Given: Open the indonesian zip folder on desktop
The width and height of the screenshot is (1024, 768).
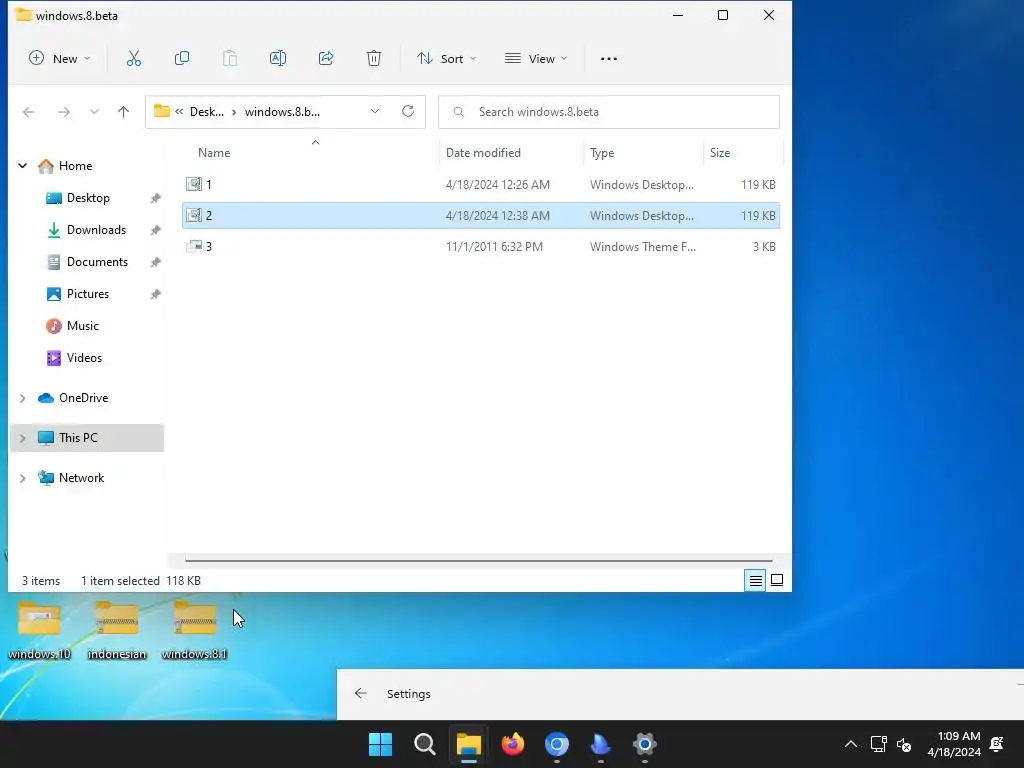Looking at the screenshot, I should click(117, 631).
